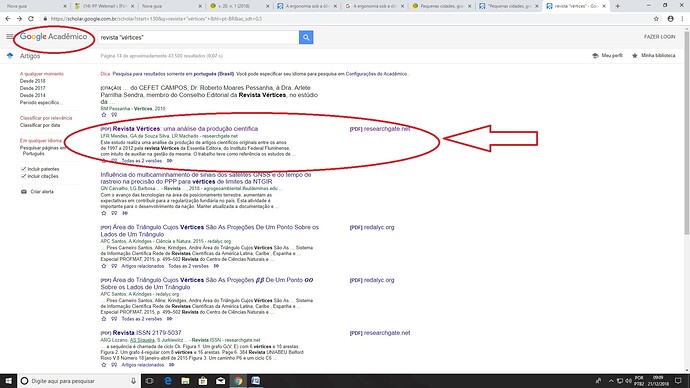Reload the page with browser refresh icon
The image size is (690, 388).
[31, 19]
